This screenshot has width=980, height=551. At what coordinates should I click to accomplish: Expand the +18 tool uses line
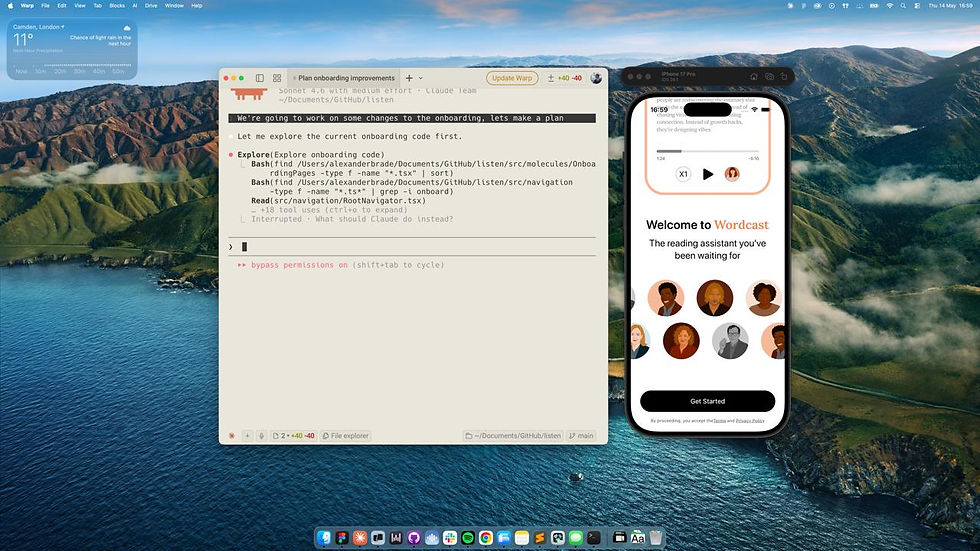[x=329, y=210]
